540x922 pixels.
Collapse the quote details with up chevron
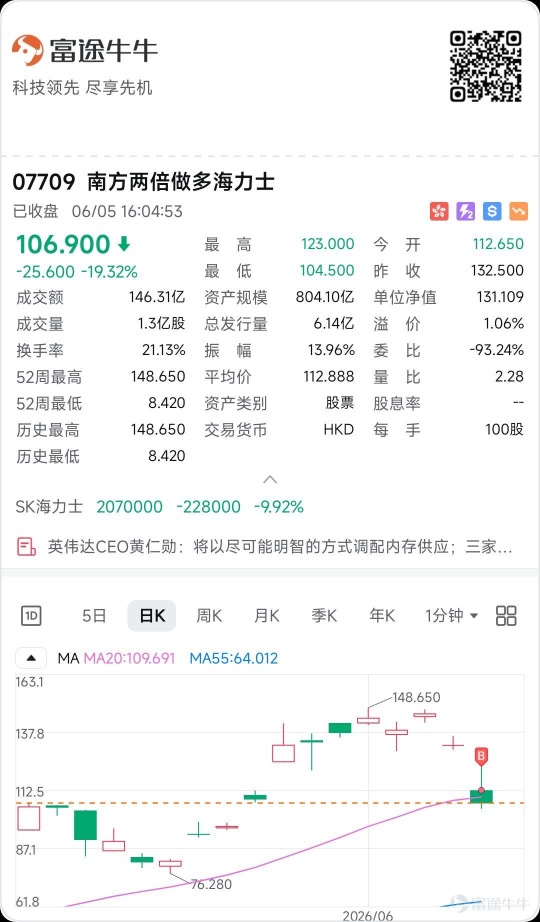point(270,479)
